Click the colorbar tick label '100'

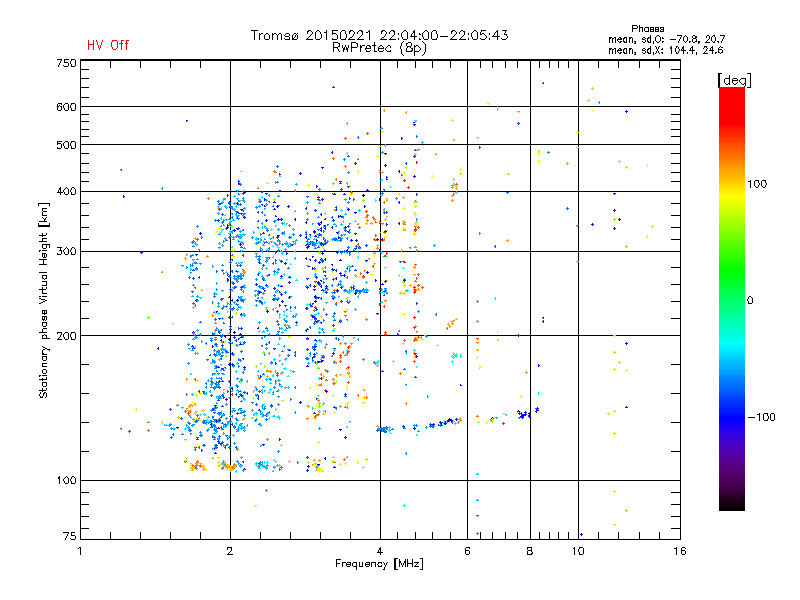pyautogui.click(x=757, y=184)
